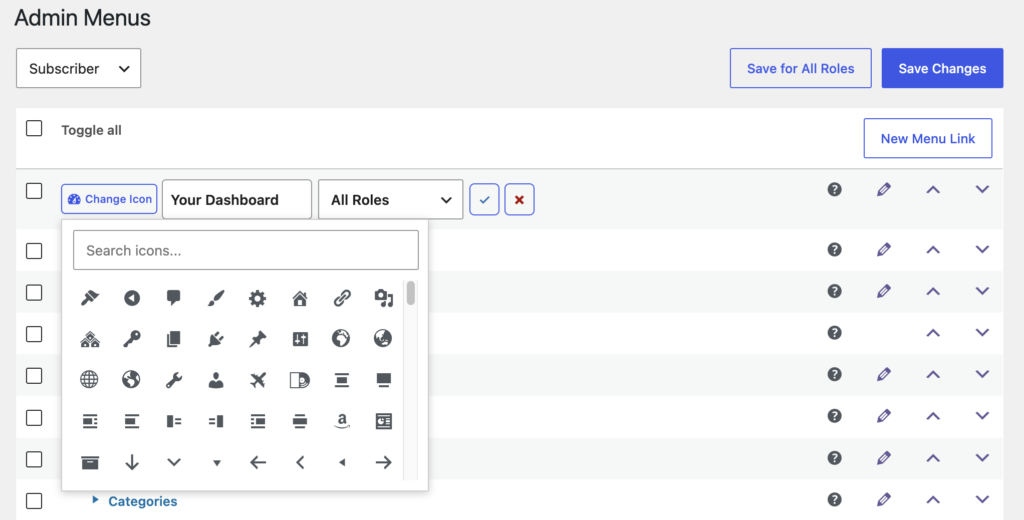
Task: Select the newspaper with pie chart icon
Action: (x=383, y=421)
